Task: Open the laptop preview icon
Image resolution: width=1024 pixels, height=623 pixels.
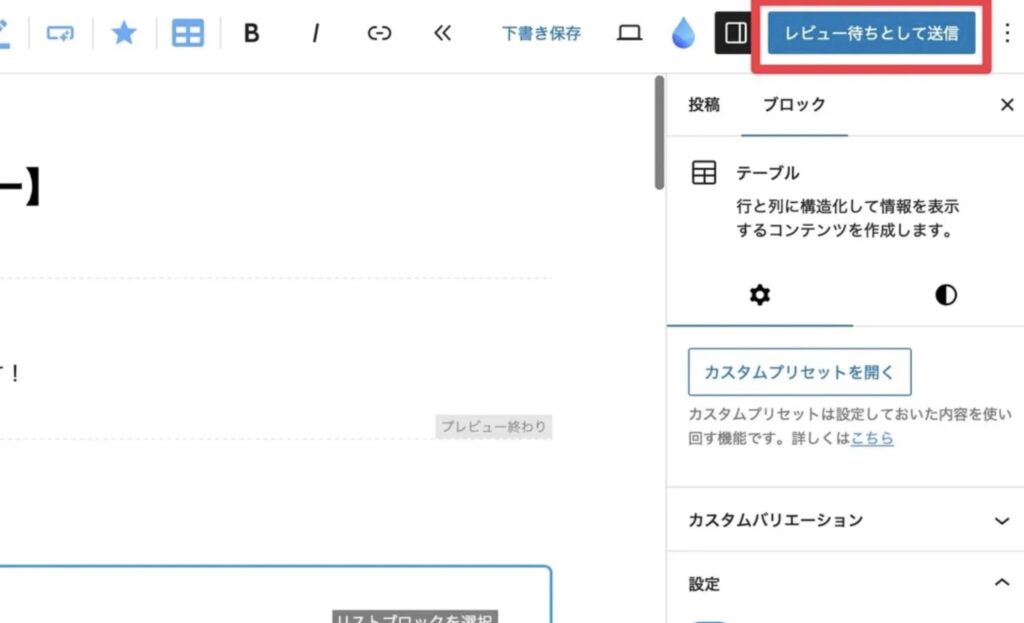Action: coord(629,34)
